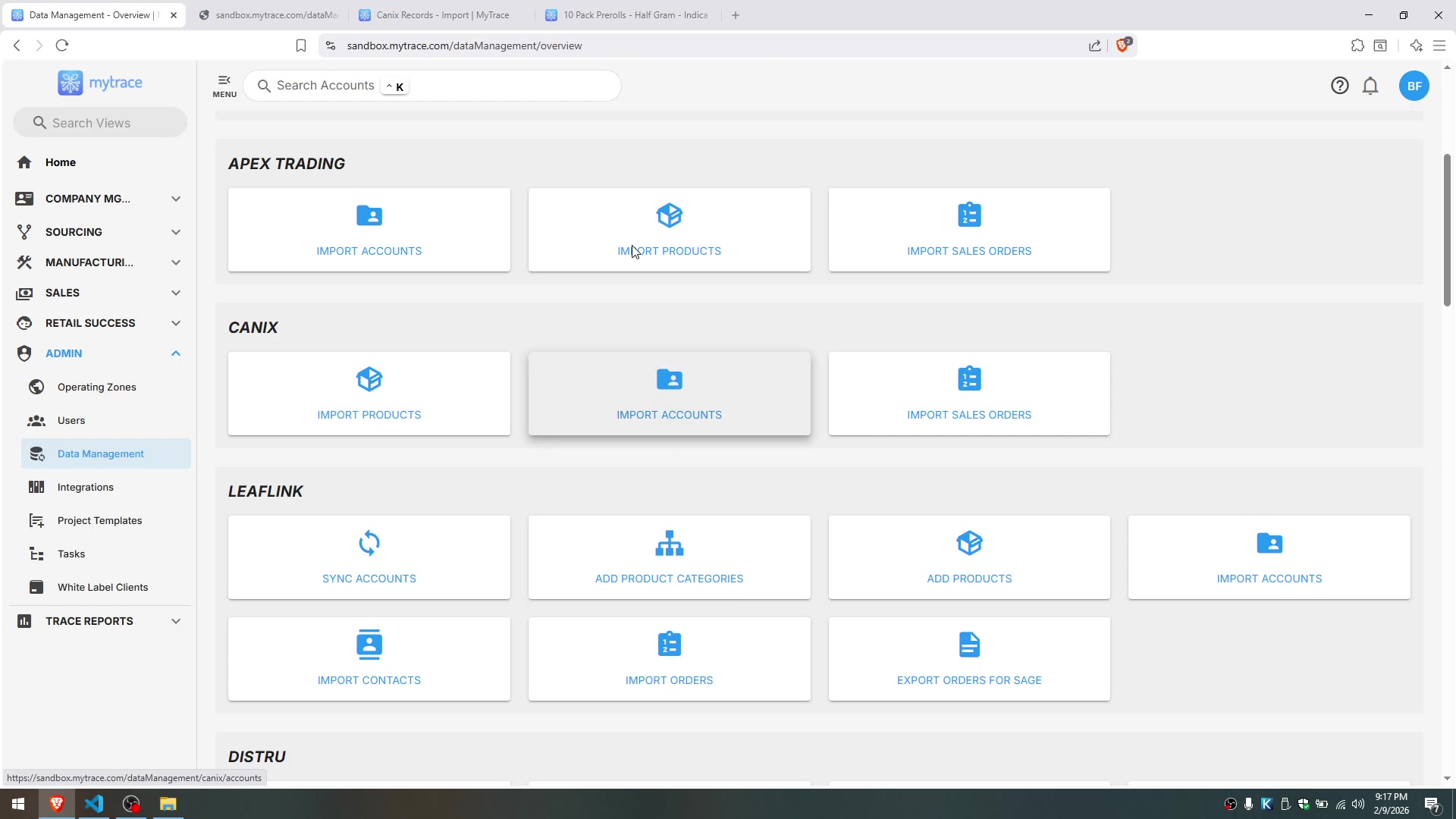Screen dimensions: 1456x819
Task: Click Export Orders for Sage document icon
Action: tap(969, 645)
